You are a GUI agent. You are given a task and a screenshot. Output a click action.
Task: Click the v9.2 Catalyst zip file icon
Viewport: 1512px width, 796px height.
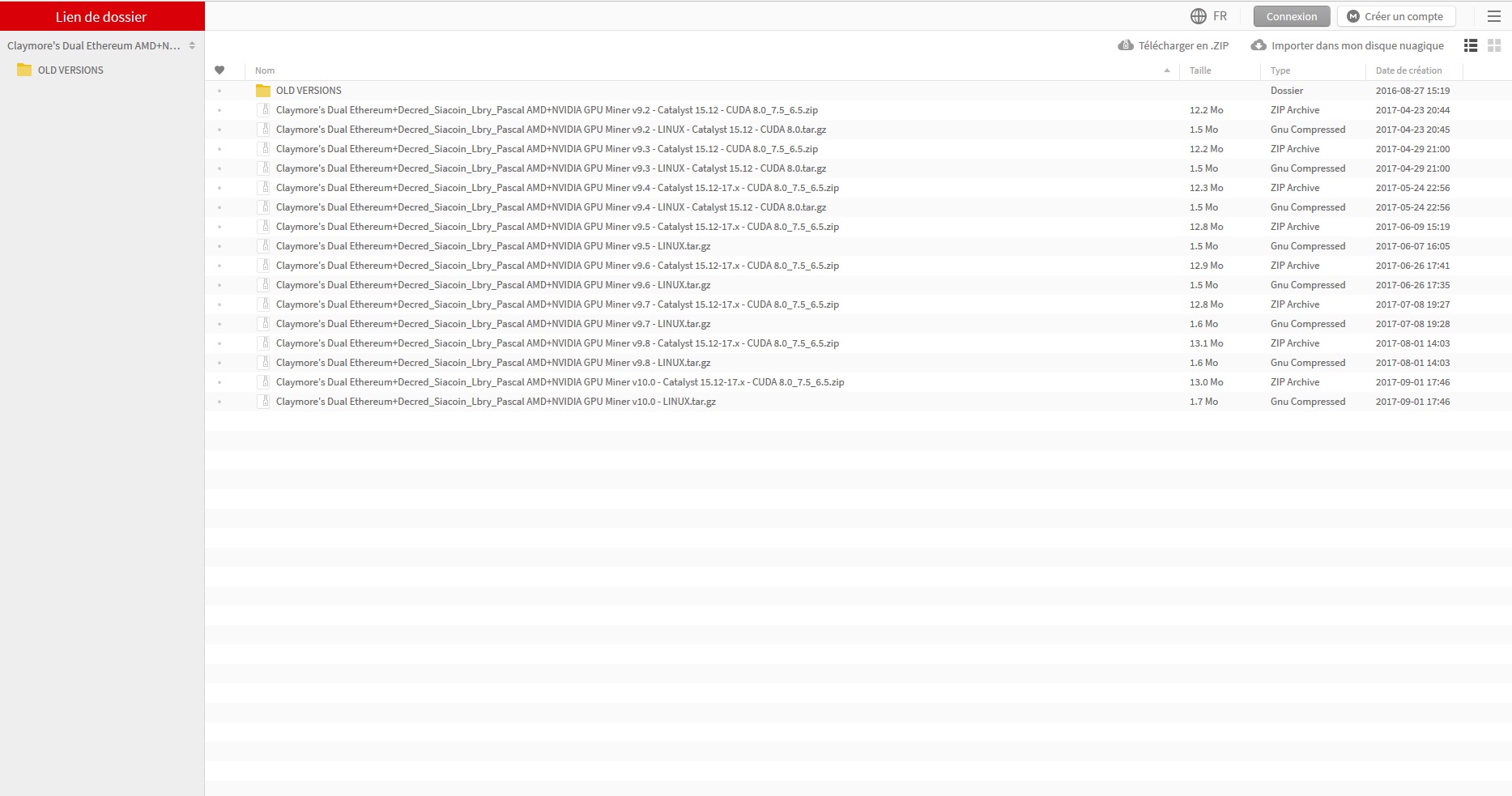[x=263, y=110]
